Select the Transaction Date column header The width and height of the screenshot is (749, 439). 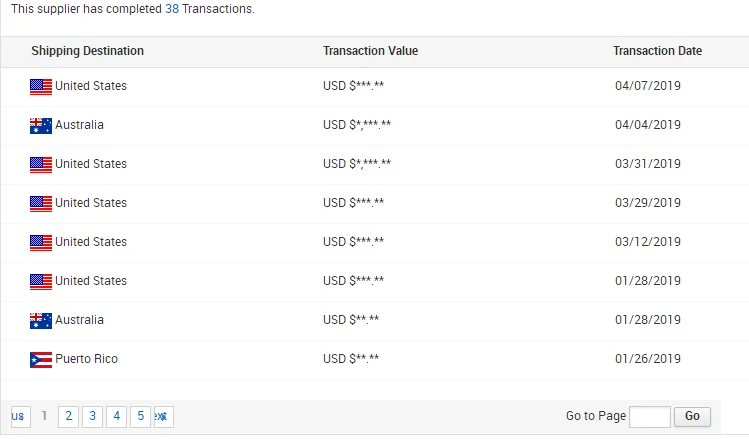tap(657, 51)
